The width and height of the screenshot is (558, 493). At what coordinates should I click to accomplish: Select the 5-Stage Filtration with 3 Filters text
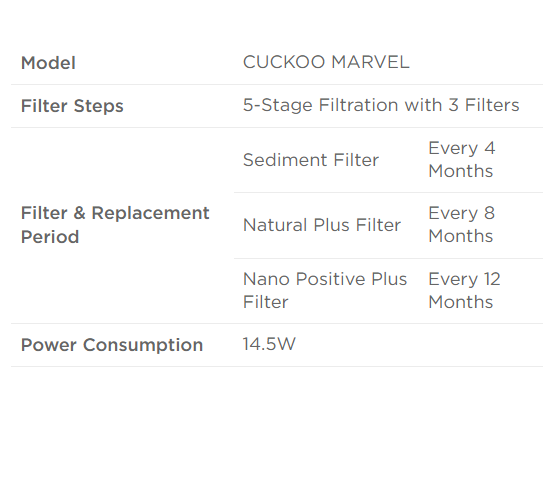coord(381,105)
